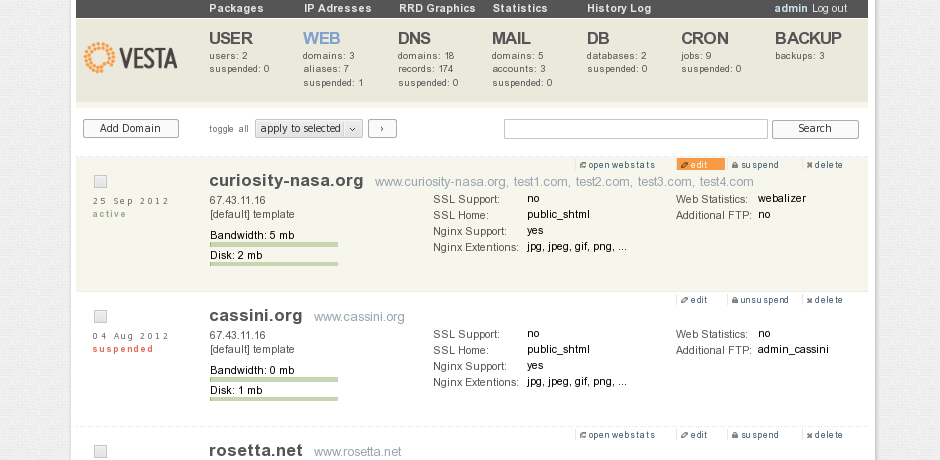Click the 'toggle all' link
This screenshot has height=460, width=940.
pyautogui.click(x=228, y=129)
